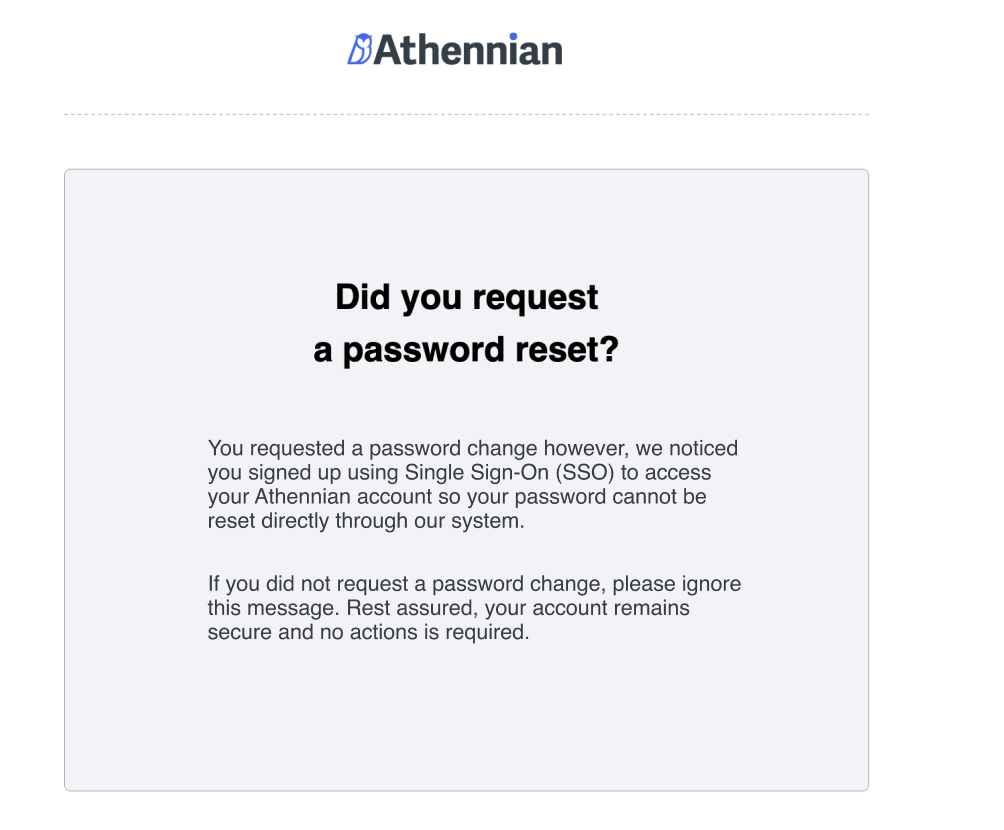The width and height of the screenshot is (1004, 830).
Task: Click the dashed divider line below the logo
Action: coord(466,115)
